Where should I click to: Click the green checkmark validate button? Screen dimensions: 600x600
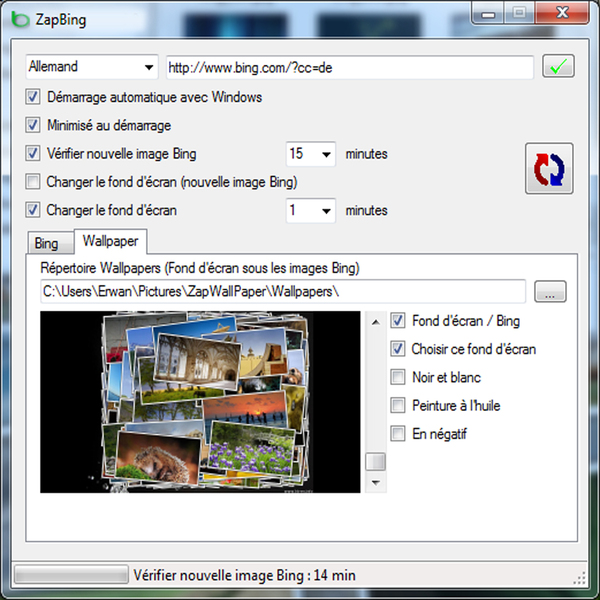pyautogui.click(x=558, y=66)
